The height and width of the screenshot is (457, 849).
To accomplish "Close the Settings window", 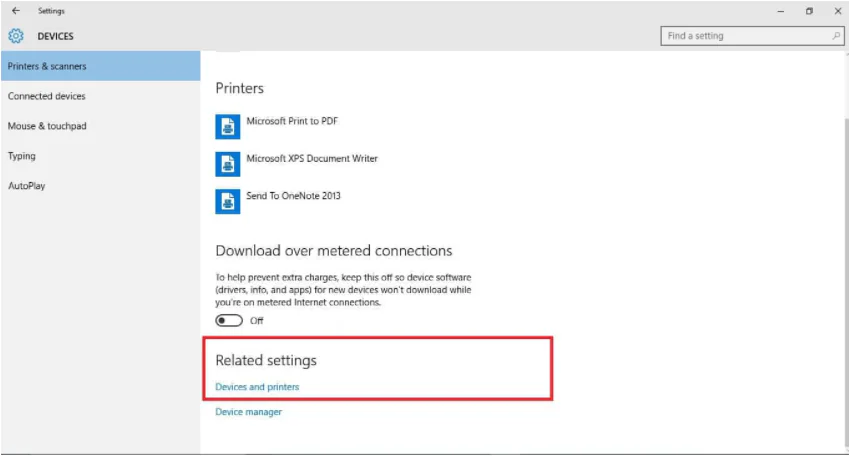I will (x=837, y=11).
